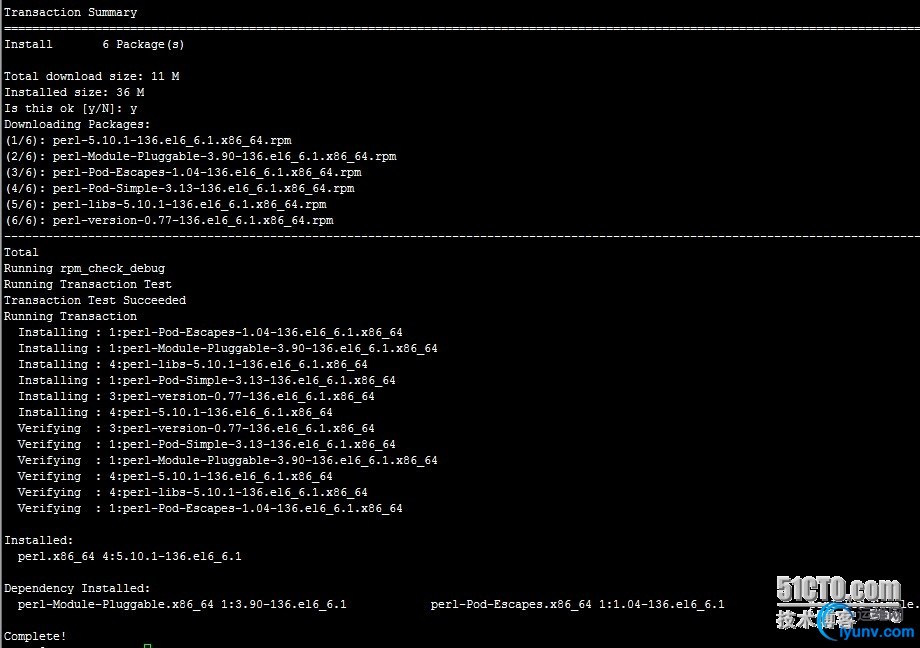Image resolution: width=920 pixels, height=648 pixels.
Task: Click the 51CTO.com watermark logo
Action: 838,589
